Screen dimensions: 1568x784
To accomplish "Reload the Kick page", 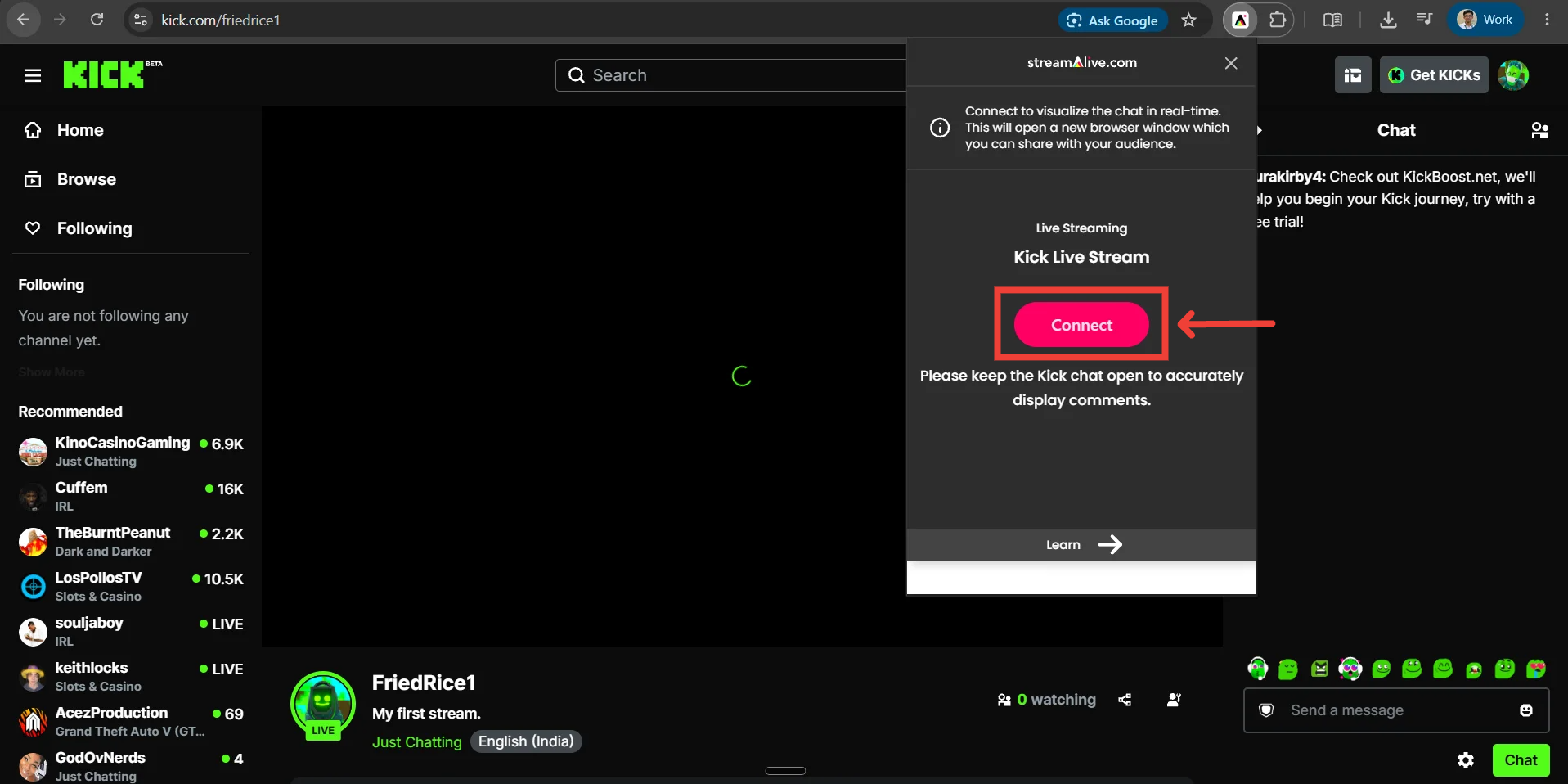I will click(97, 20).
